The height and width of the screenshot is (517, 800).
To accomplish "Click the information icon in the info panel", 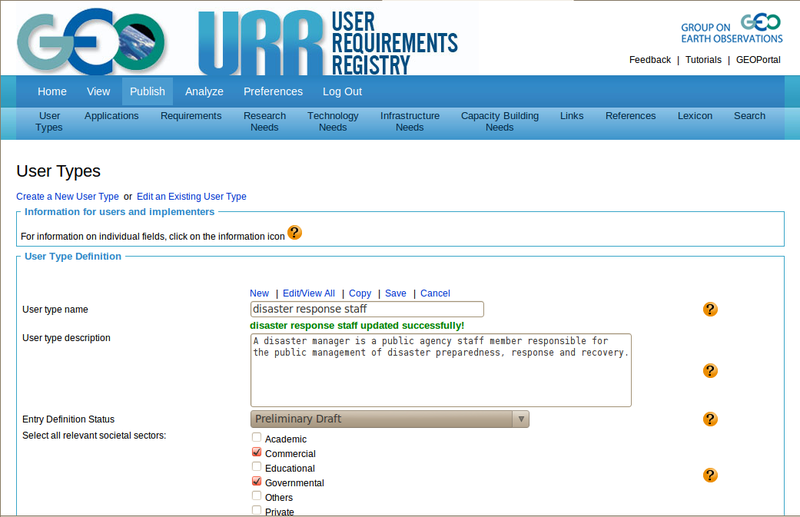I will coord(294,233).
